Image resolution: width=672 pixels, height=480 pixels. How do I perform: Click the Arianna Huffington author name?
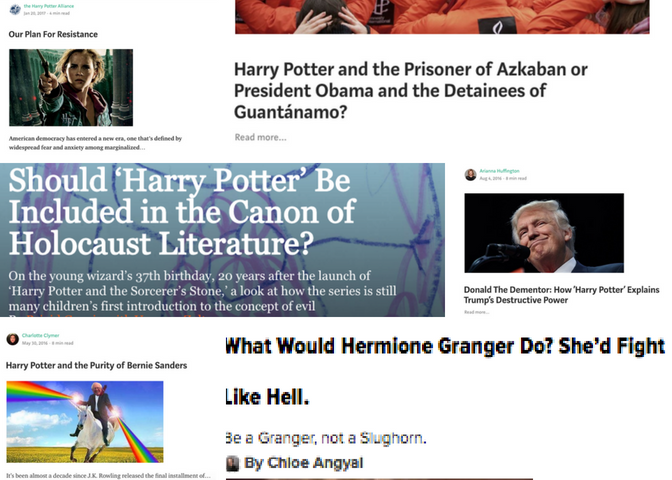pos(499,171)
